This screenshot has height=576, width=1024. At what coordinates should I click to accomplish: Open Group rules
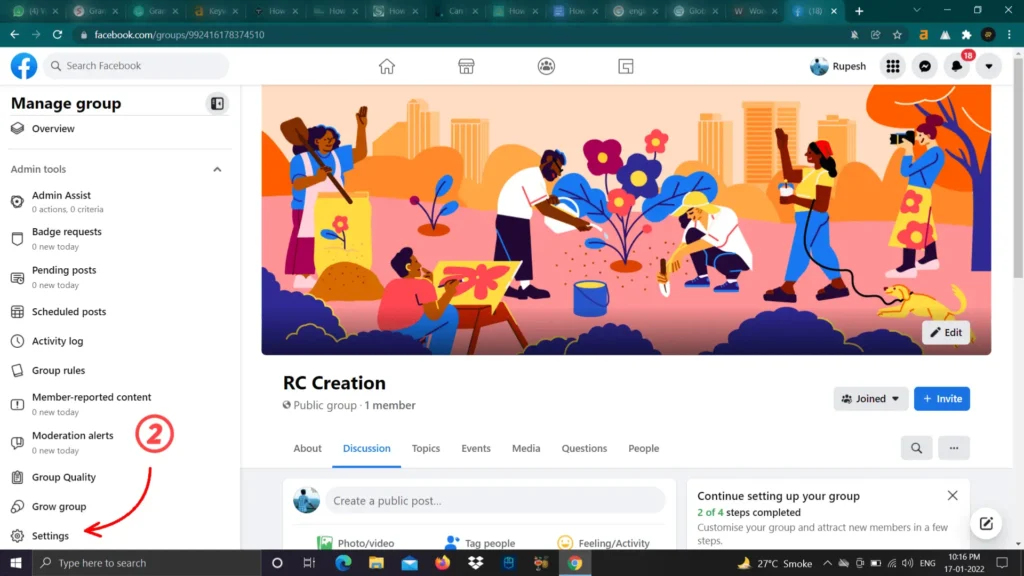(x=58, y=370)
